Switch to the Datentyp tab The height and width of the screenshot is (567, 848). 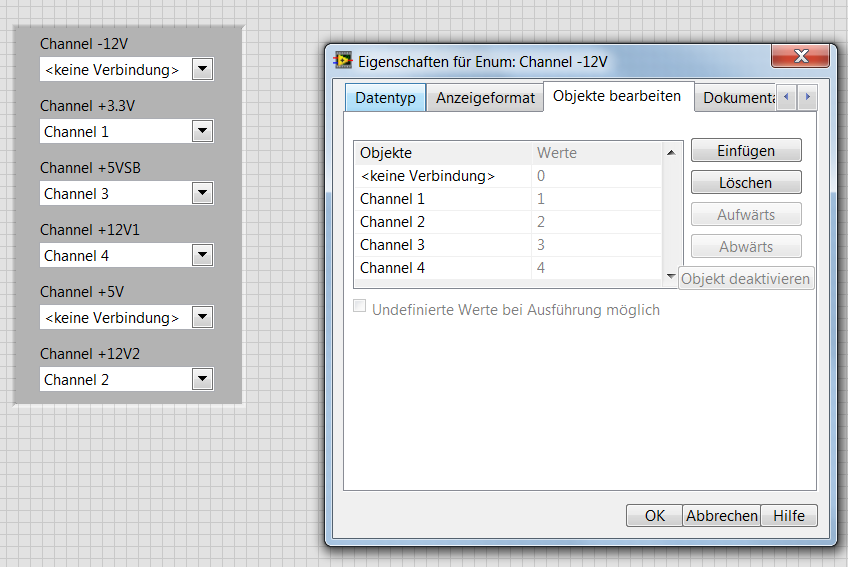[x=385, y=98]
